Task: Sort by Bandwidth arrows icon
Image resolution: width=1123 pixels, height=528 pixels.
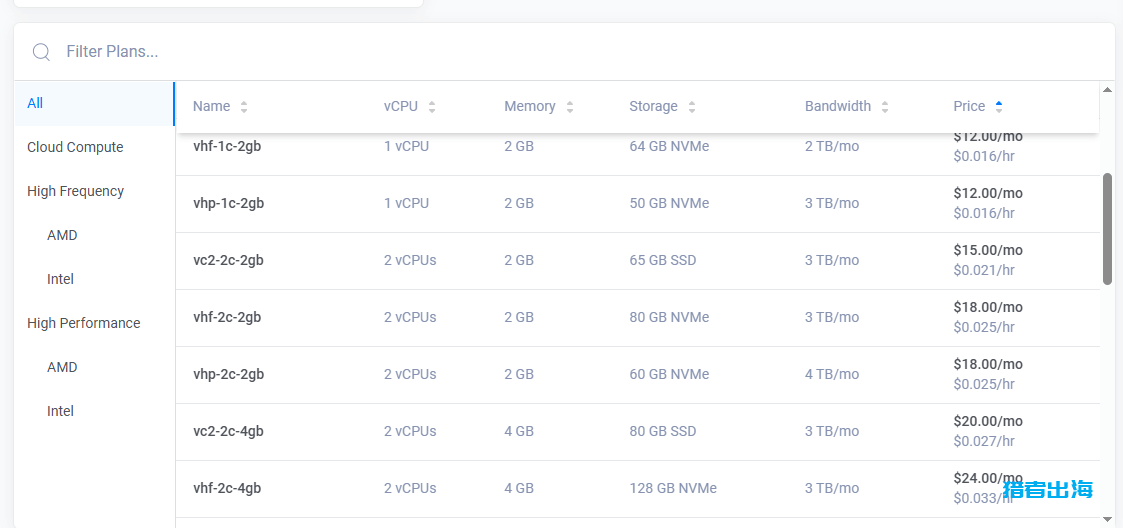Action: click(x=885, y=107)
